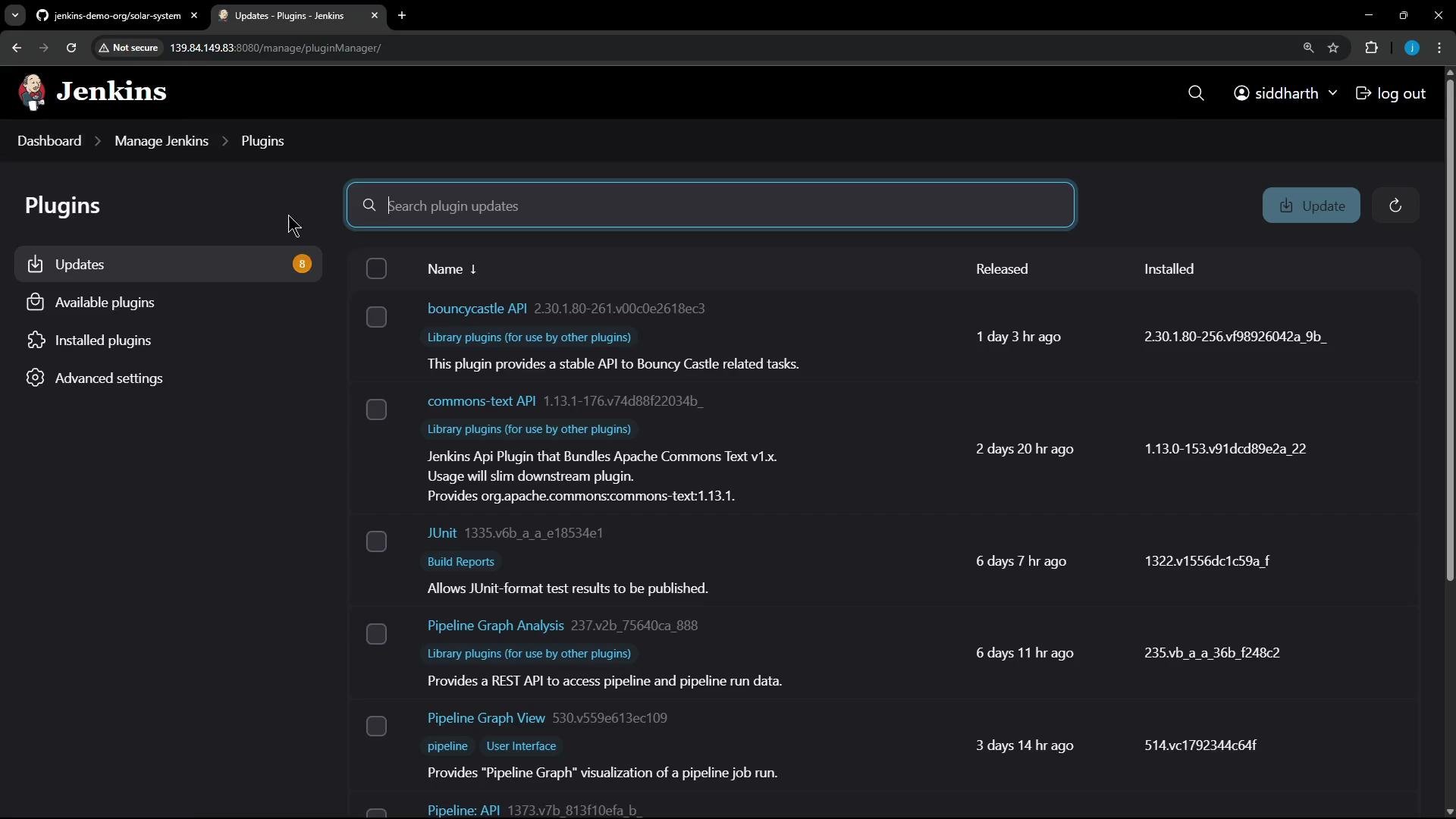Go to Dashboard breadcrumb
1456x819 pixels.
point(49,141)
